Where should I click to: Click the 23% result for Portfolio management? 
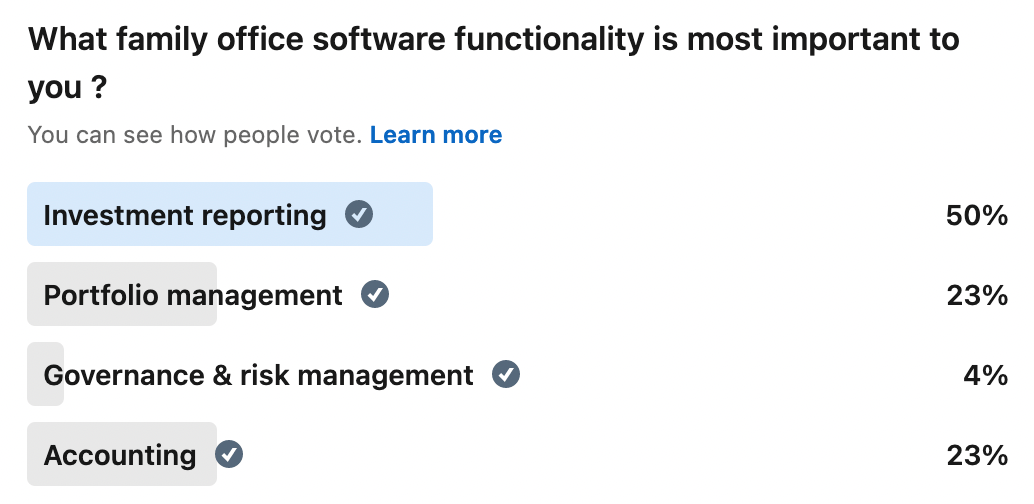coord(977,295)
